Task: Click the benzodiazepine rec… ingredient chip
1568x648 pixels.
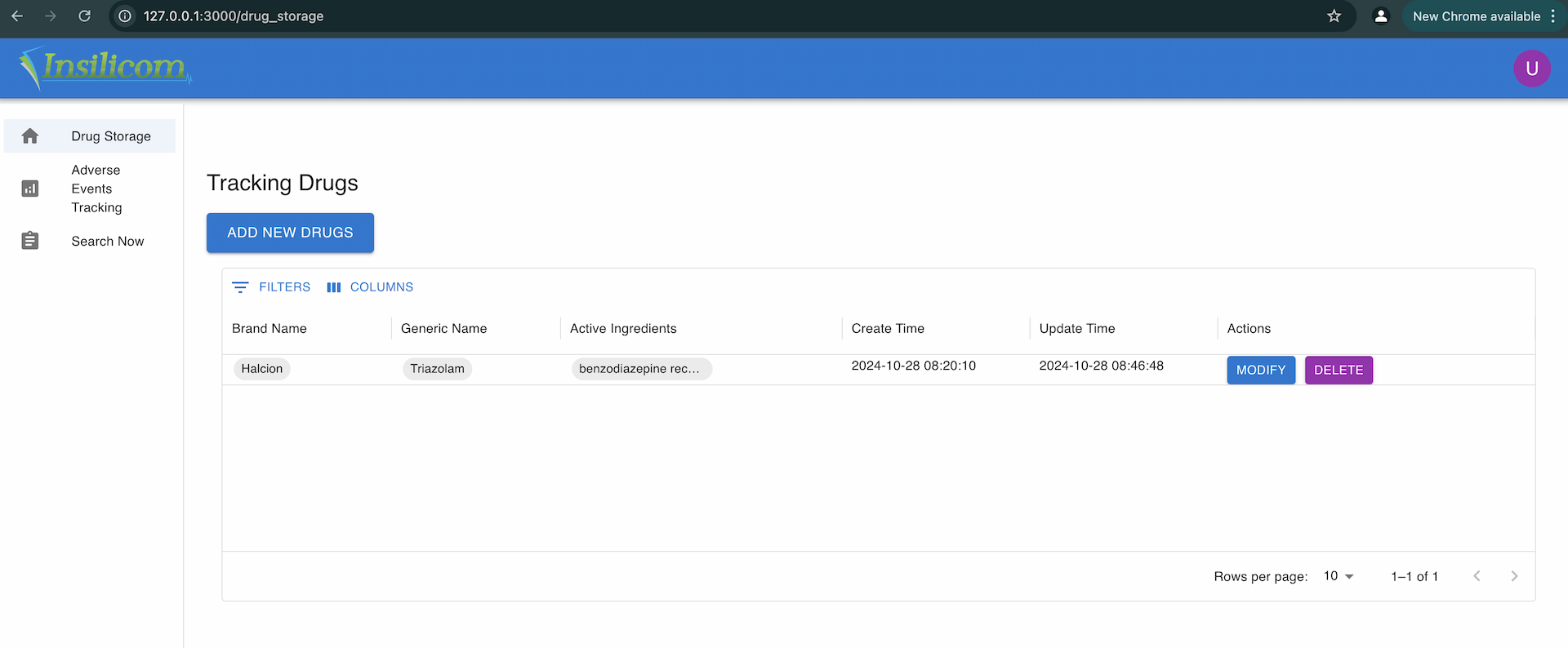Action: [x=641, y=369]
